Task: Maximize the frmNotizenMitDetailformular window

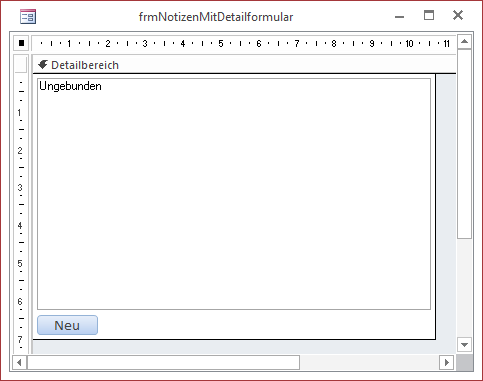Action: pyautogui.click(x=429, y=15)
